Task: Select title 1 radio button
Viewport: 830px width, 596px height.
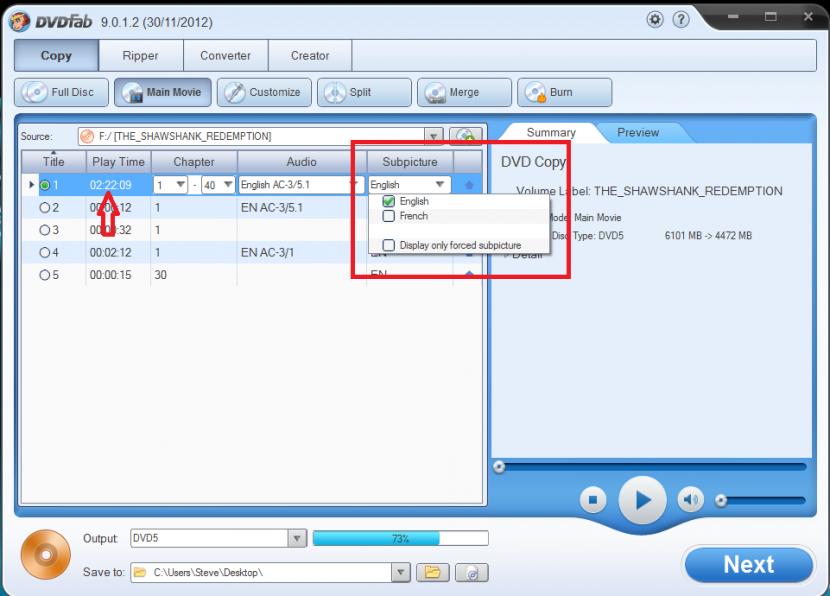Action: click(45, 185)
